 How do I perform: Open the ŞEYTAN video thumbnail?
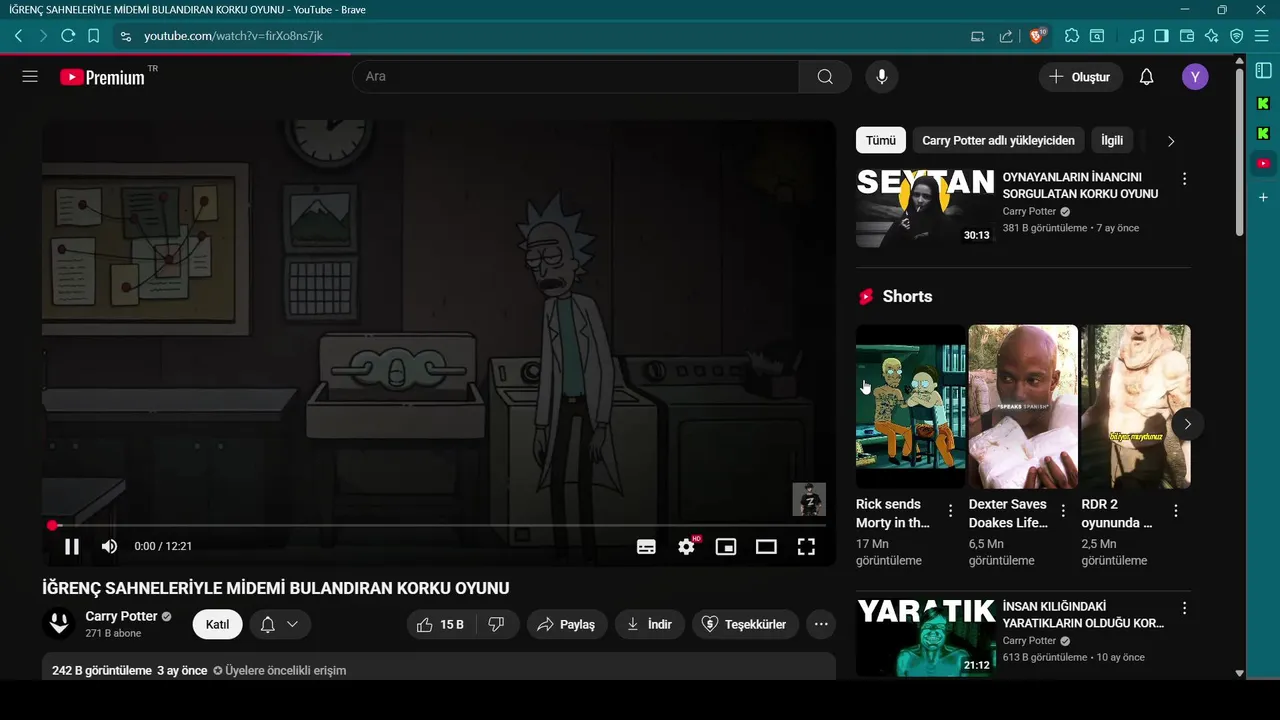coord(925,208)
